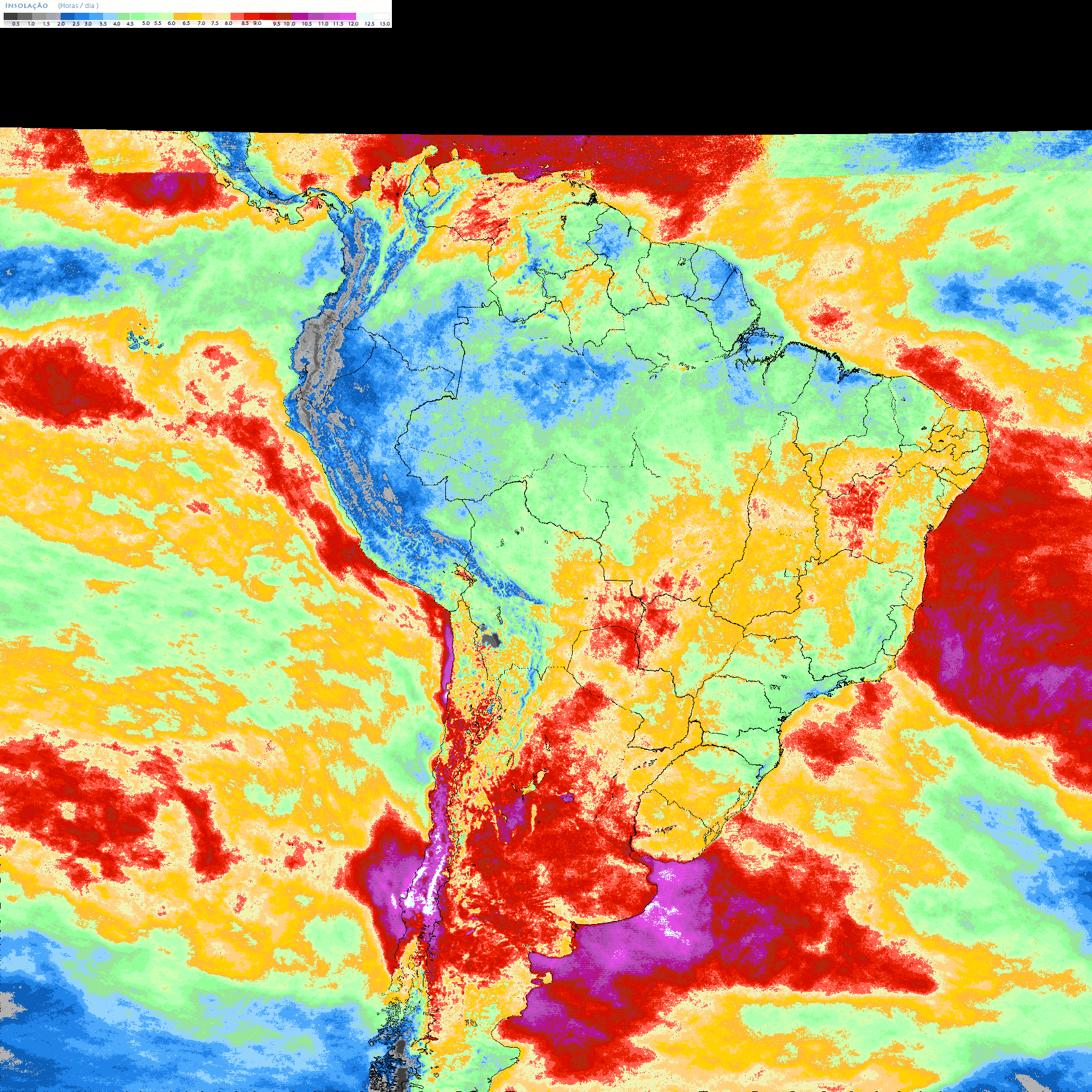The width and height of the screenshot is (1092, 1092).
Task: Select the dark blue legend swatch labeled 2.5
Action: pyautogui.click(x=67, y=16)
